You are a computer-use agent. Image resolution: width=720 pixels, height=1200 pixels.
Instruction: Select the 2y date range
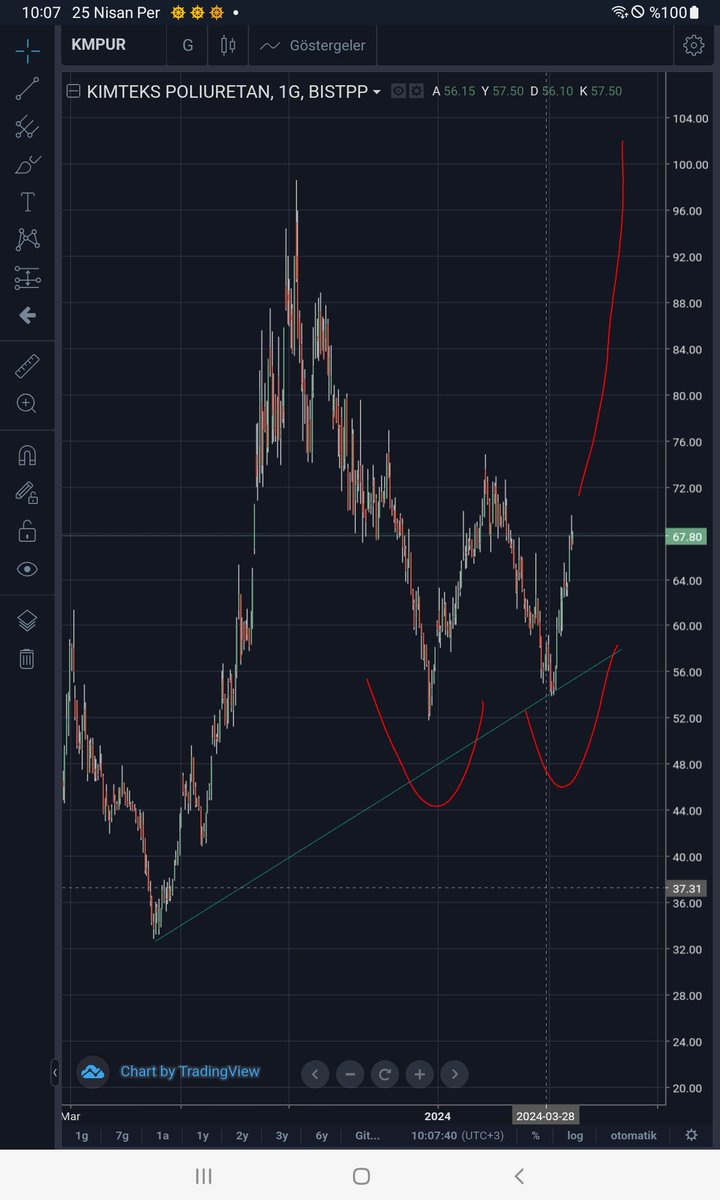click(242, 1135)
